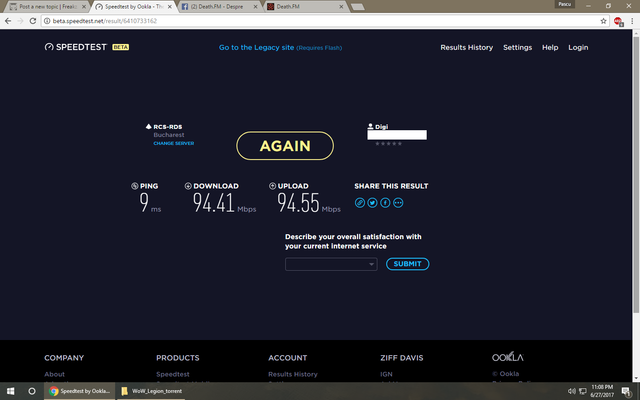Click Login in the top navigation
The height and width of the screenshot is (400, 640).
(x=578, y=47)
